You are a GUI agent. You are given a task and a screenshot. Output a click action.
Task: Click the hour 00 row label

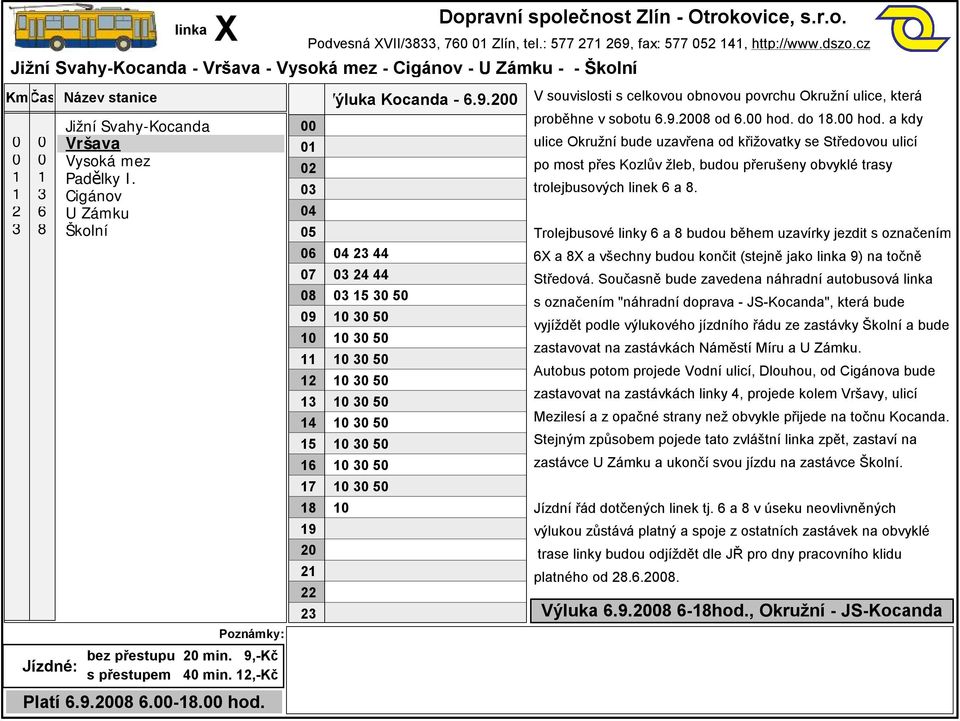308,126
